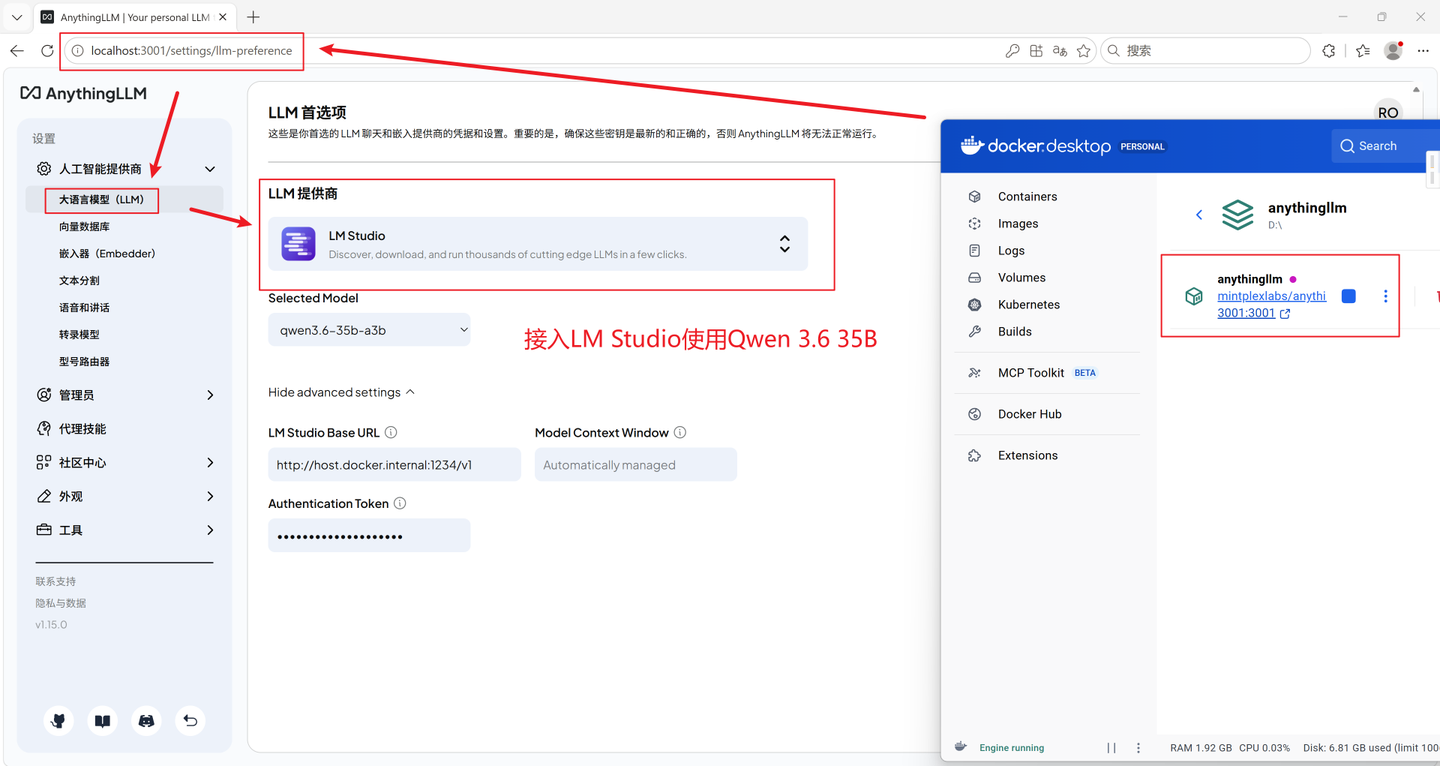
Task: Click the Docker whale icon in status bar
Action: [961, 747]
